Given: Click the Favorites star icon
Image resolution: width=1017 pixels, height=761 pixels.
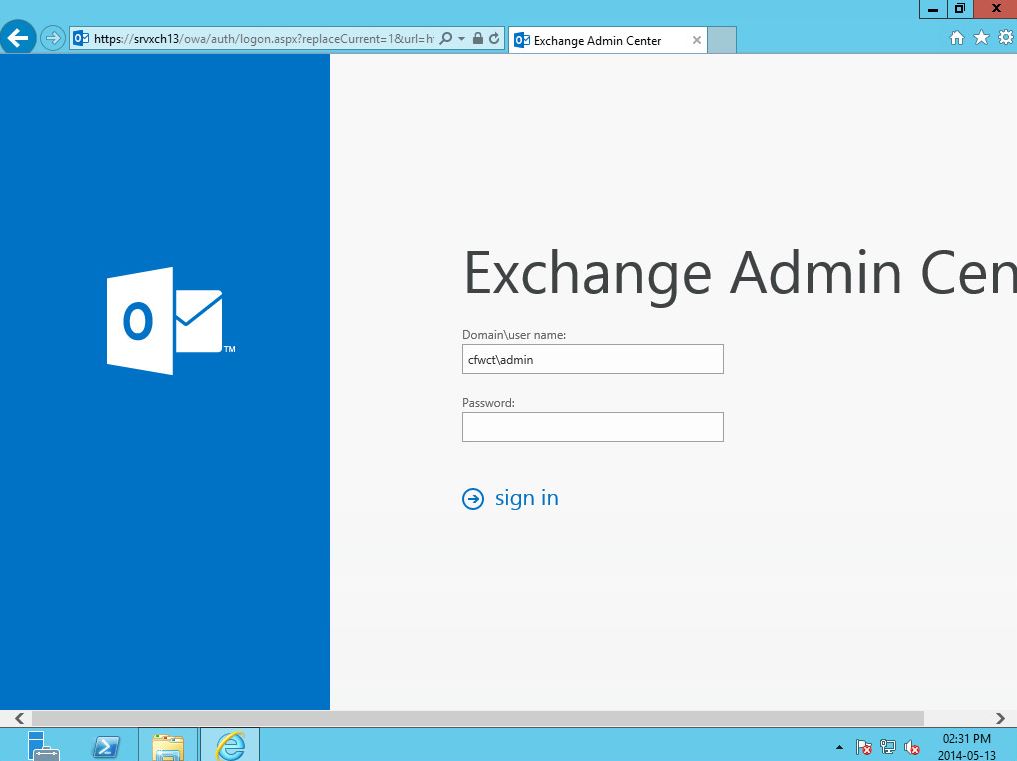Looking at the screenshot, I should [x=980, y=38].
